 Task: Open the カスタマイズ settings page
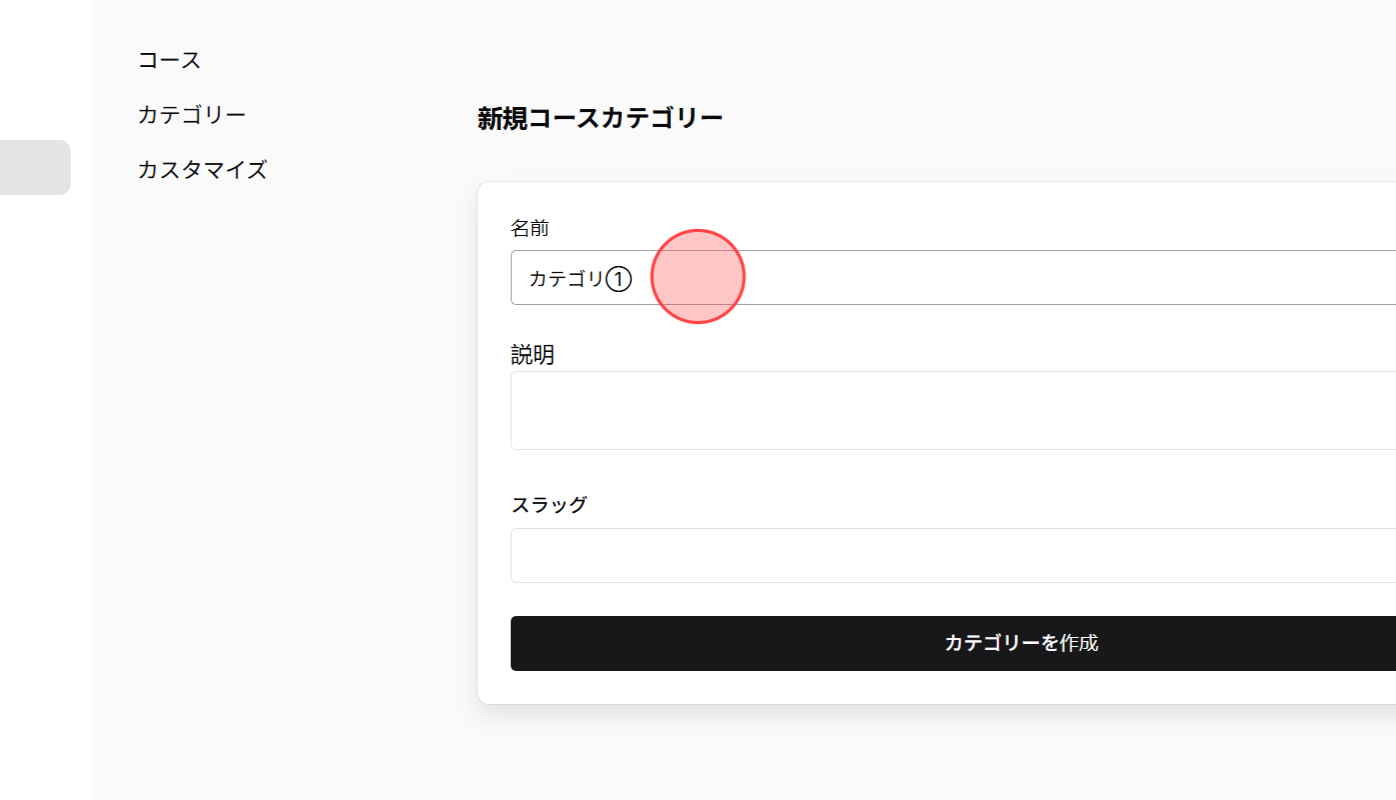(202, 170)
